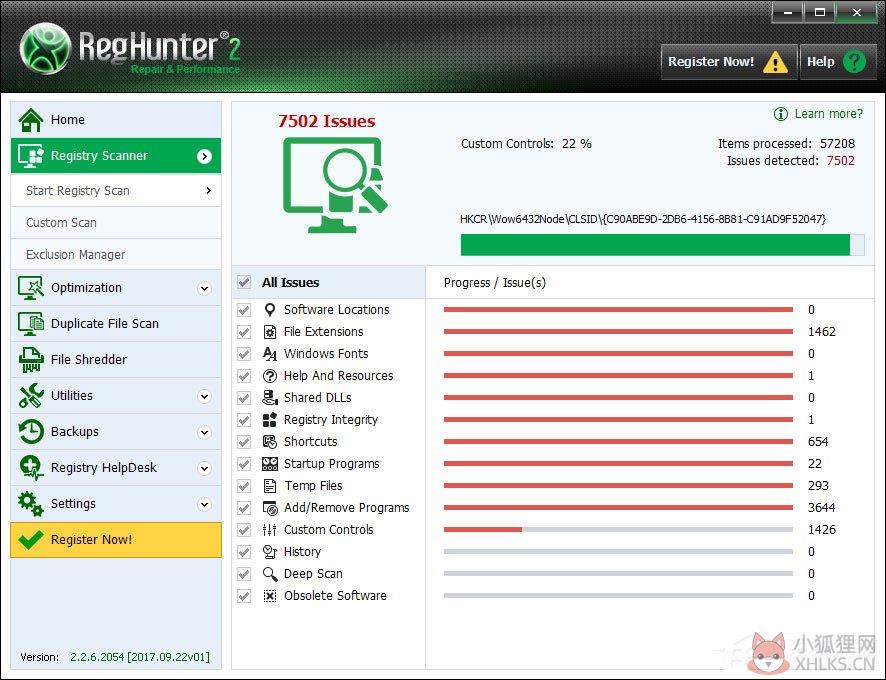
Task: Uncheck the Obsolete Software checkbox
Action: (244, 596)
